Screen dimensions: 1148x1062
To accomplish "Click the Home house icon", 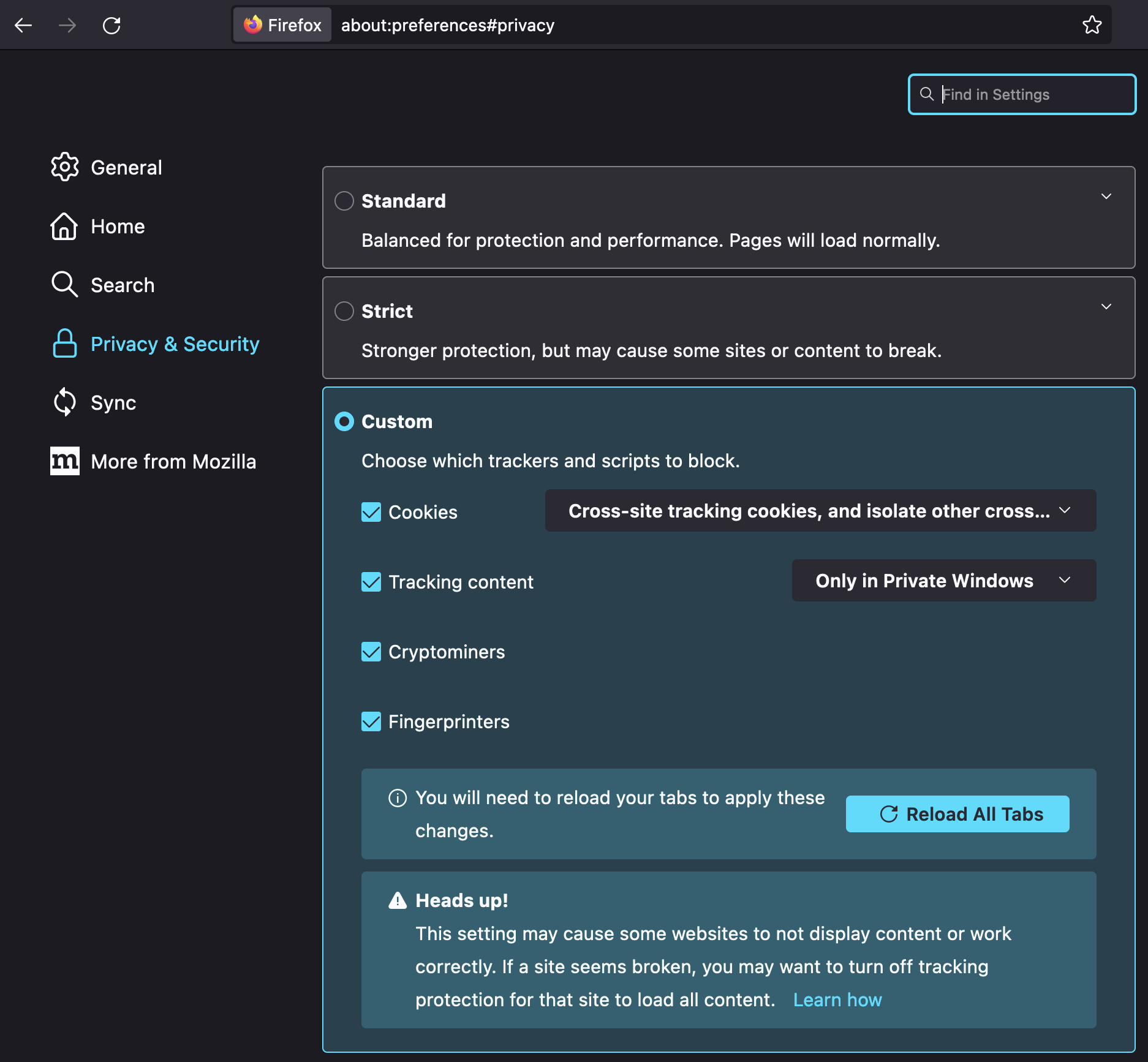I will 64,226.
